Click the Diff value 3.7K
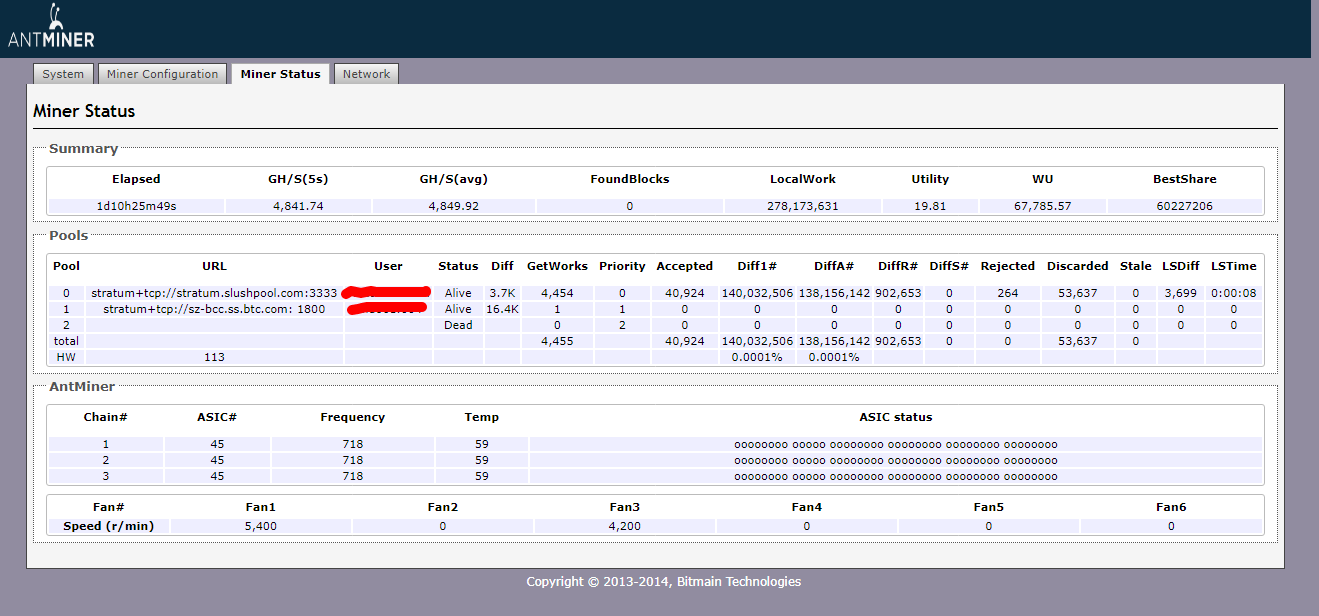1319x616 pixels. pos(502,293)
